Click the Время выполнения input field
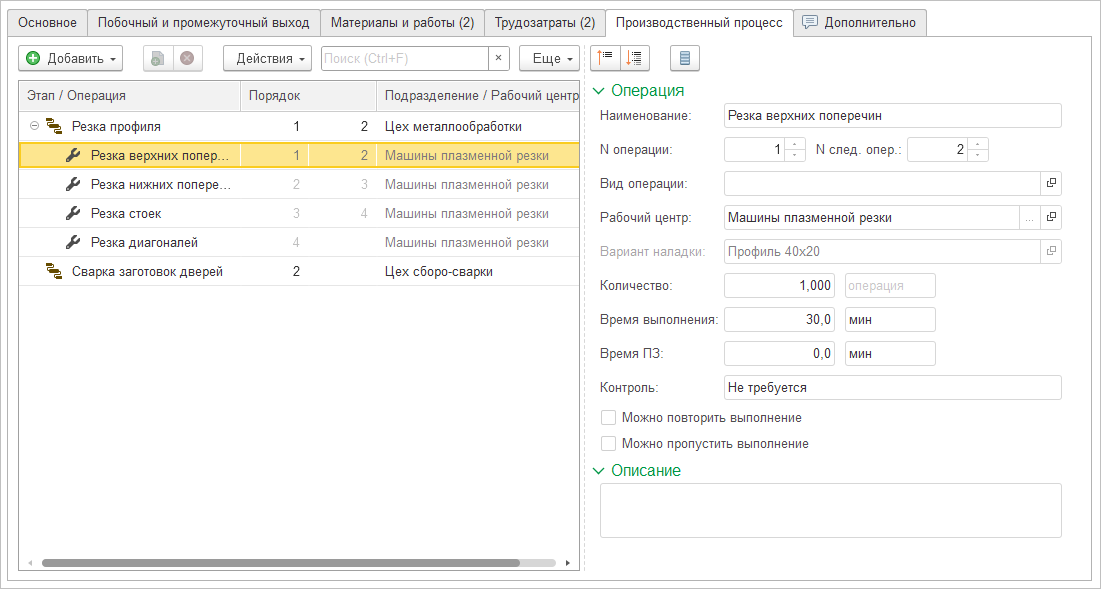Screen dimensions: 1101x589 pos(780,320)
